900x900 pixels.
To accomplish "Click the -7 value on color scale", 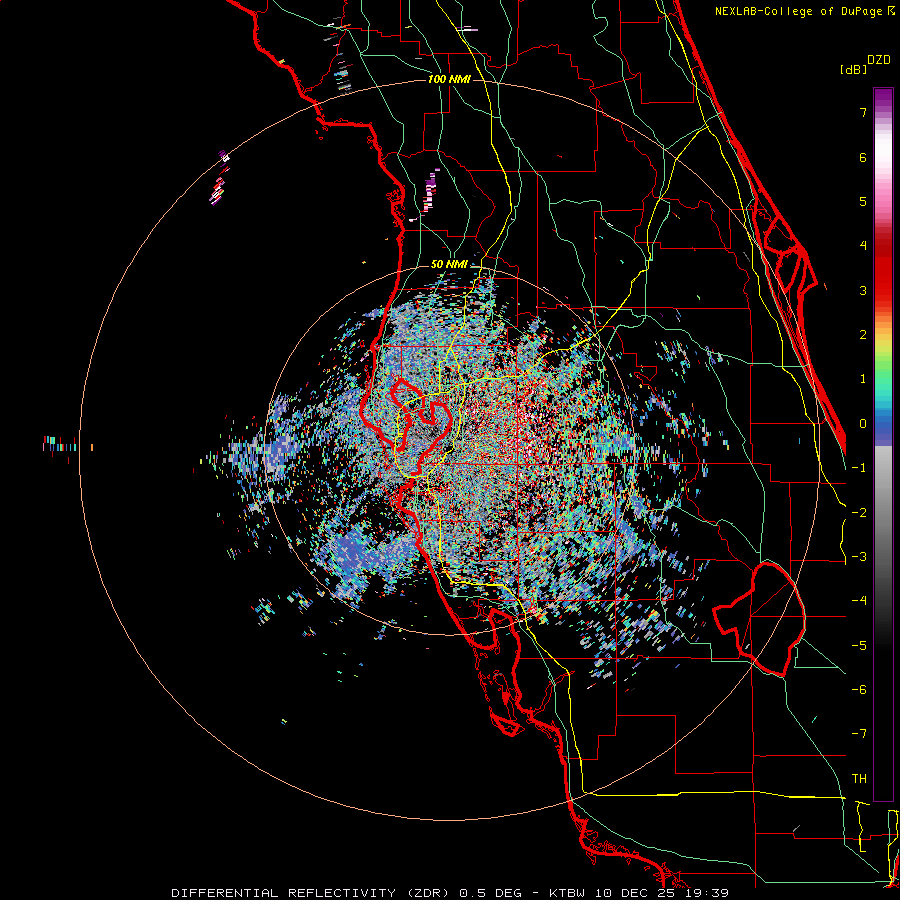I will pyautogui.click(x=859, y=734).
